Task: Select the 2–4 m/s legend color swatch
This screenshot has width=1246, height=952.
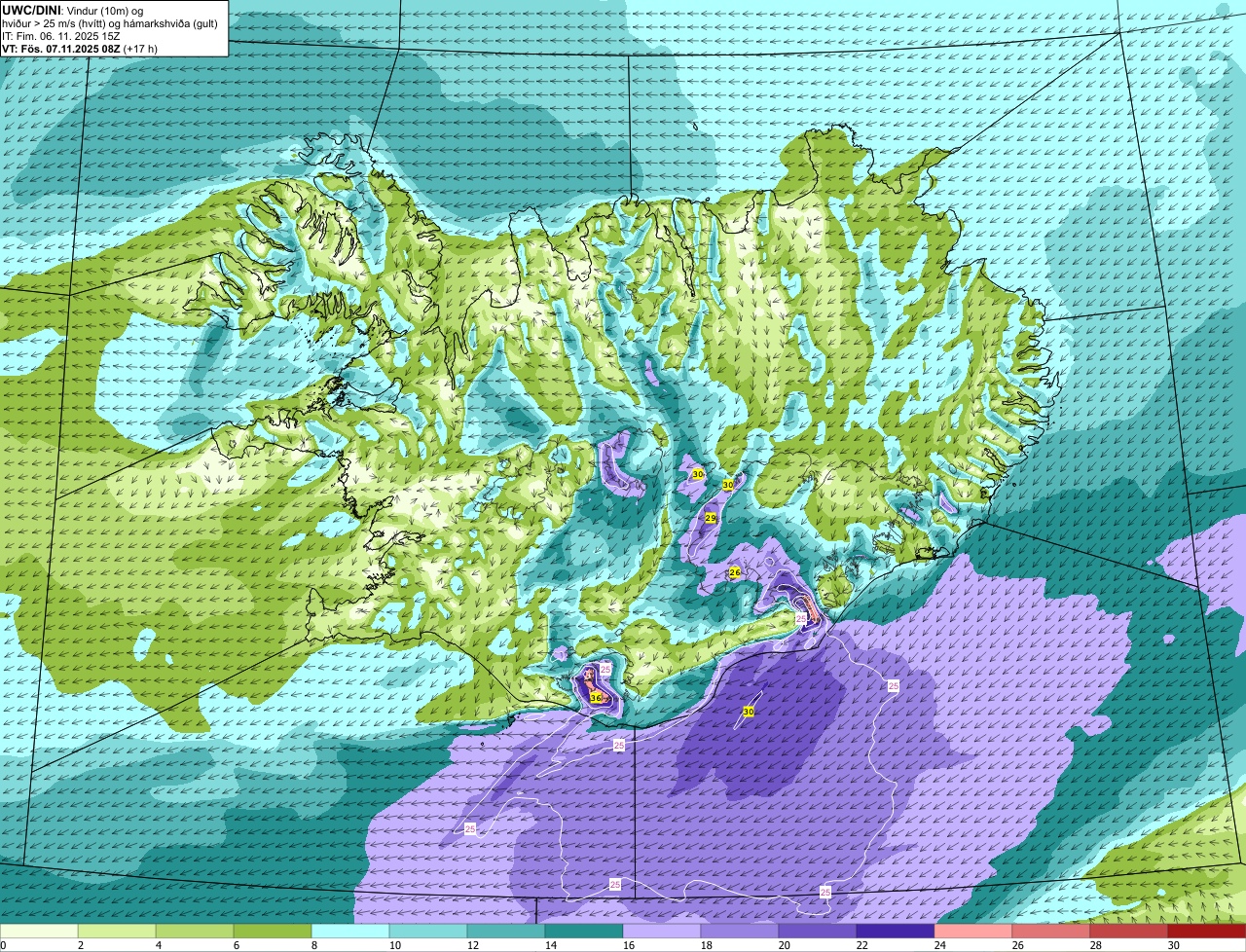Action: click(x=117, y=932)
